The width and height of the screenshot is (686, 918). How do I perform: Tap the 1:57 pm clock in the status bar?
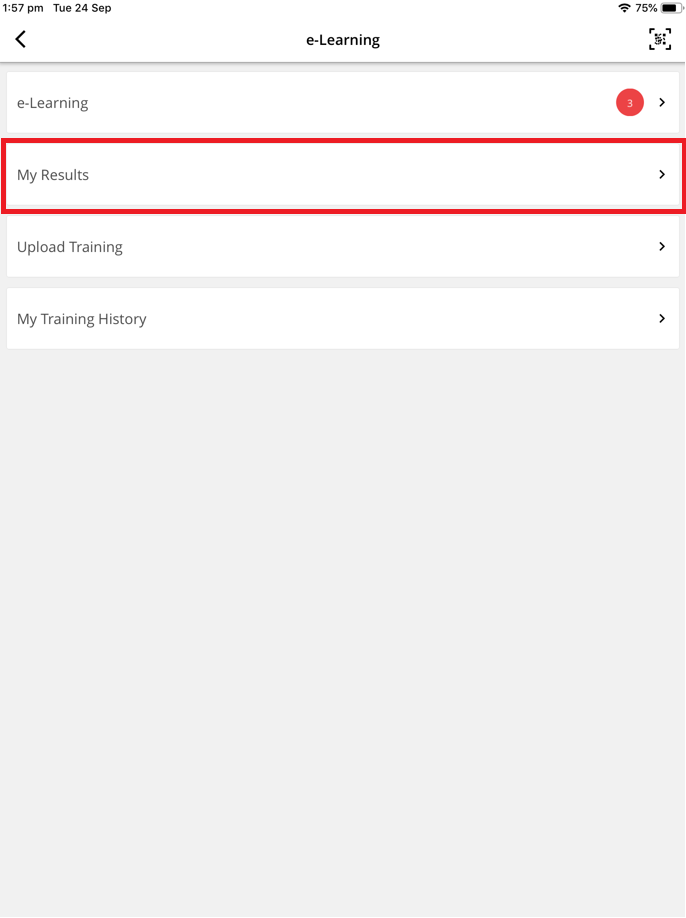[22, 8]
